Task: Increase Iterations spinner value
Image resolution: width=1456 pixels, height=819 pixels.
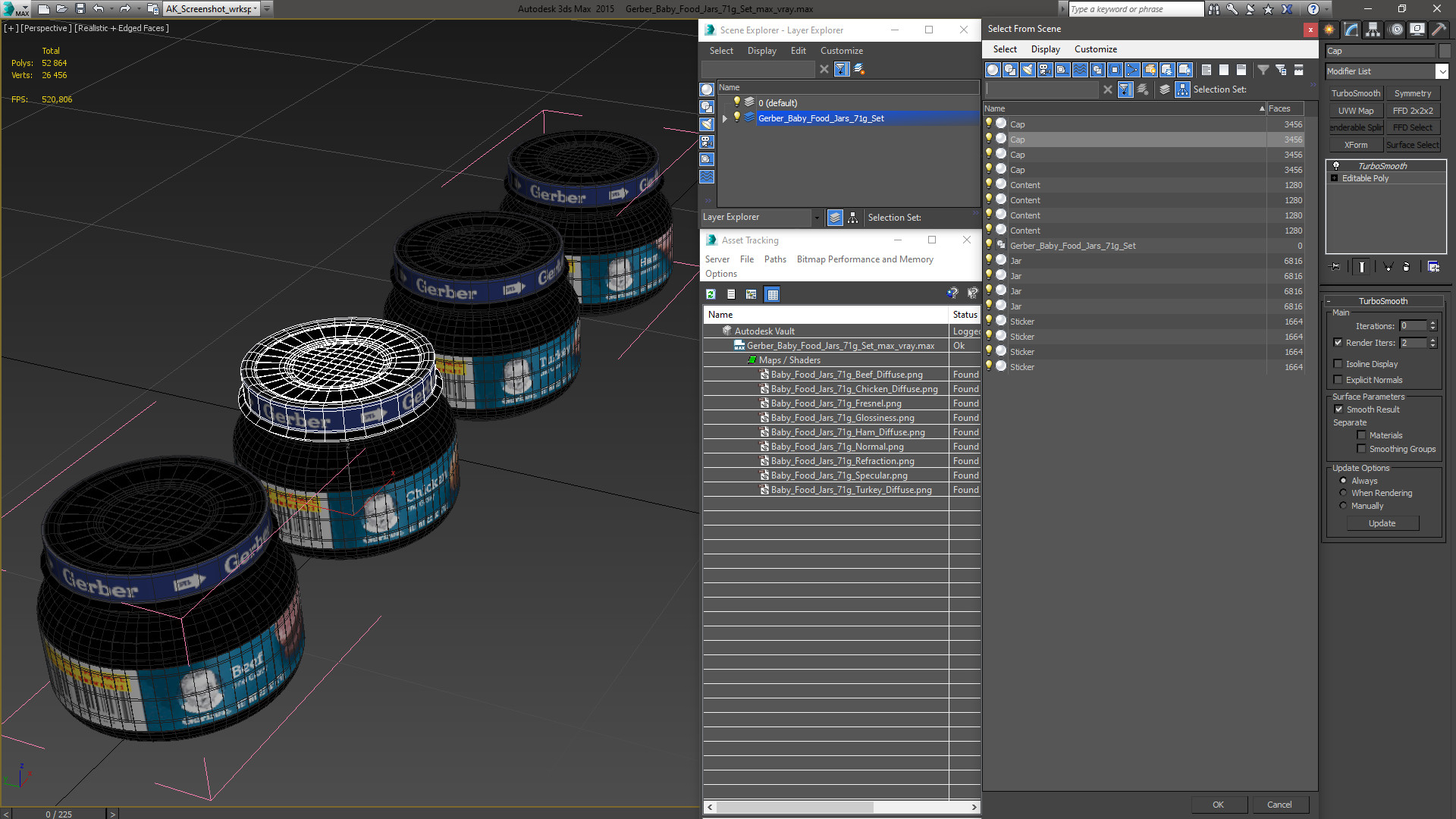Action: click(x=1432, y=323)
